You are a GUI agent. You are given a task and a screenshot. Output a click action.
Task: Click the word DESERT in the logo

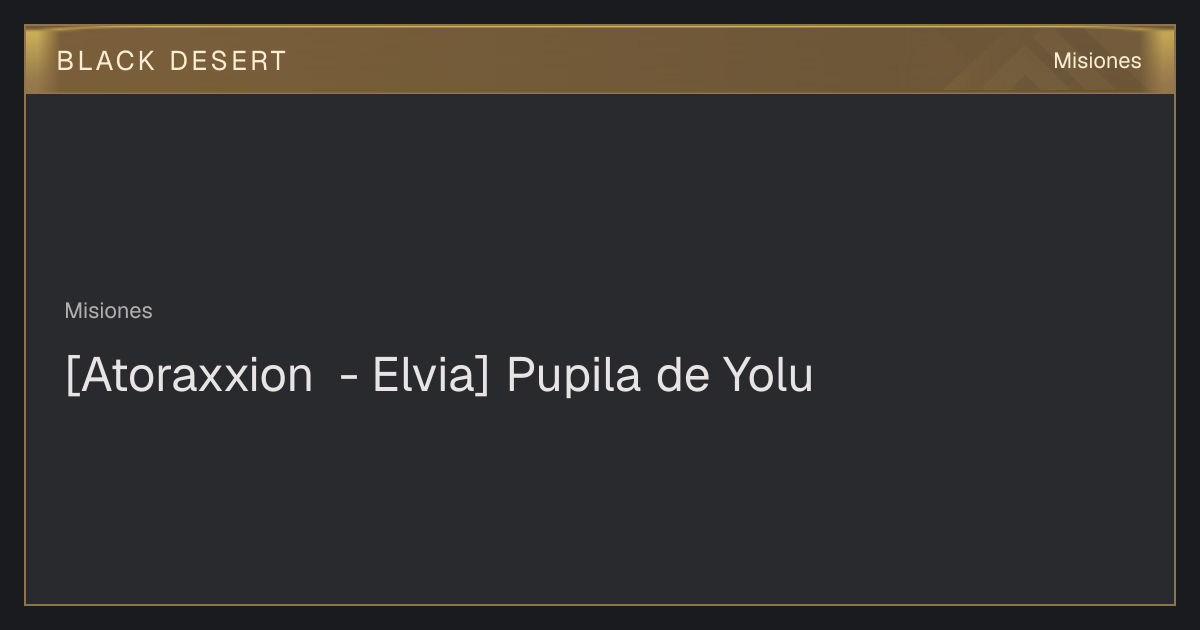[228, 61]
